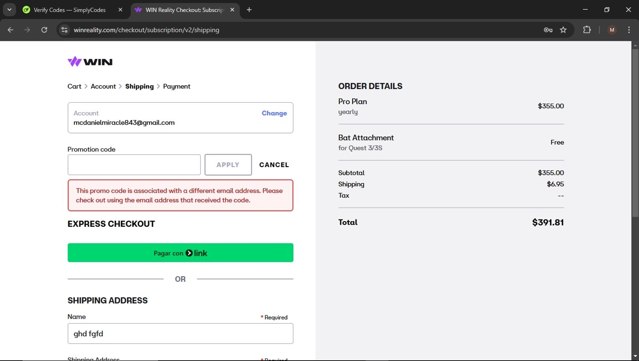Apply the promotion code
The image size is (639, 361).
pyautogui.click(x=228, y=165)
